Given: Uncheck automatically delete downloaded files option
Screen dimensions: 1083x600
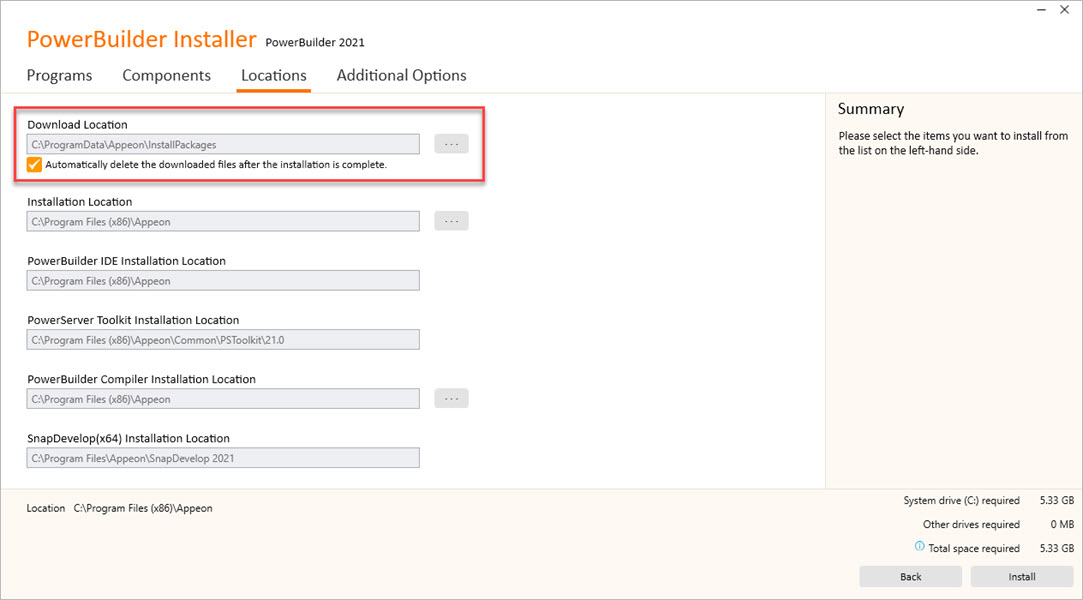Looking at the screenshot, I should (x=33, y=164).
